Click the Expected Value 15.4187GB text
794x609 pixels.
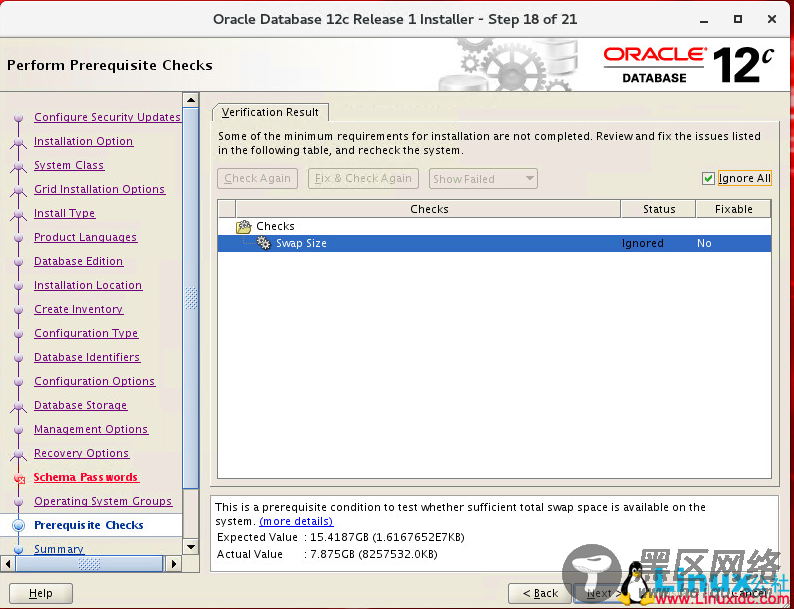click(341, 537)
